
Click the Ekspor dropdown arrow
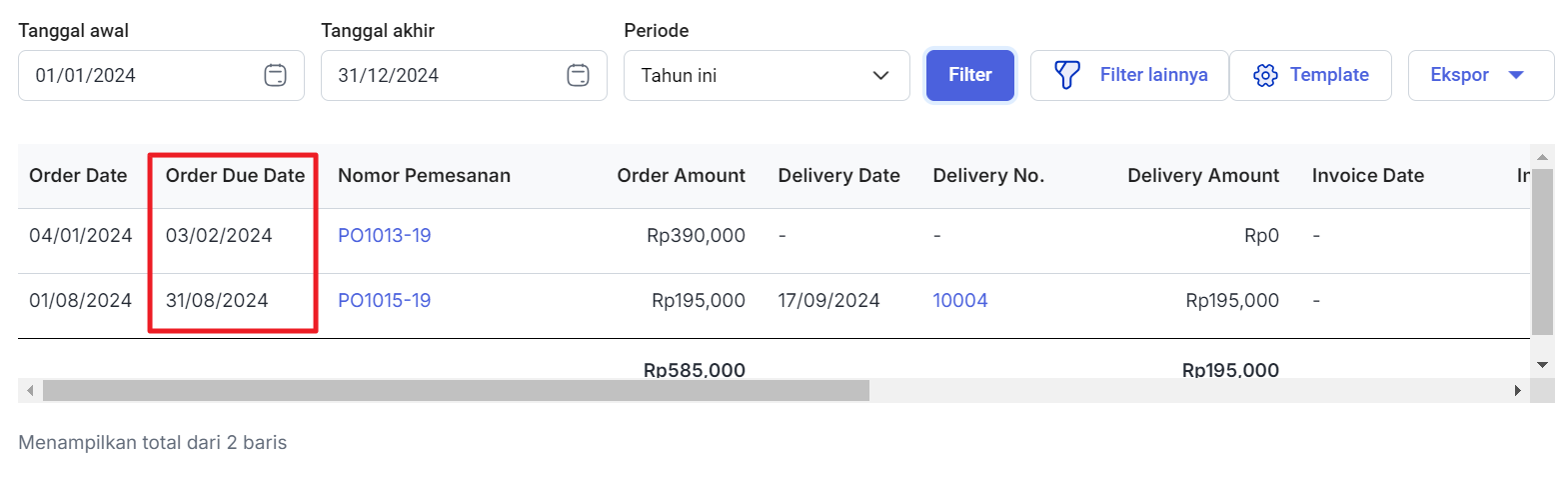click(x=1516, y=75)
